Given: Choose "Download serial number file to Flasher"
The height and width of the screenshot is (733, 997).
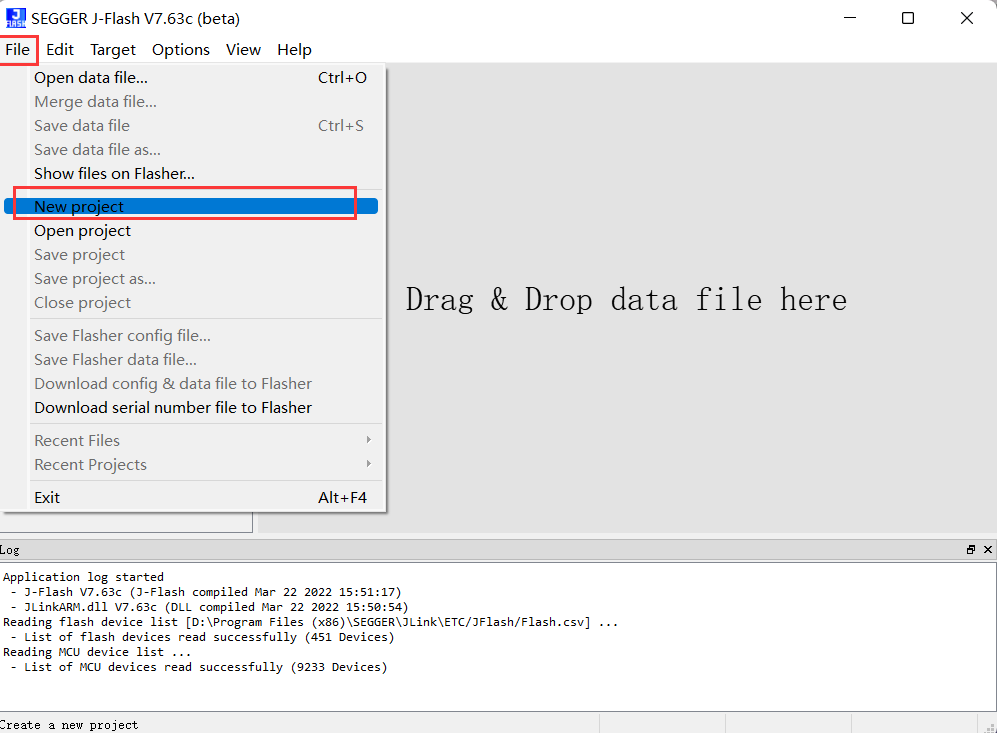Looking at the screenshot, I should (172, 407).
